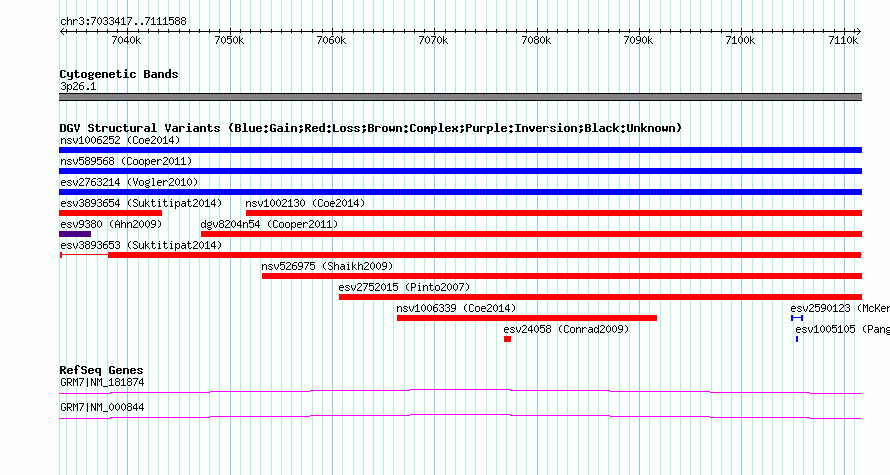The image size is (890, 475).
Task: Click the small blue esv2590123 variant marker
Action: coord(797,318)
